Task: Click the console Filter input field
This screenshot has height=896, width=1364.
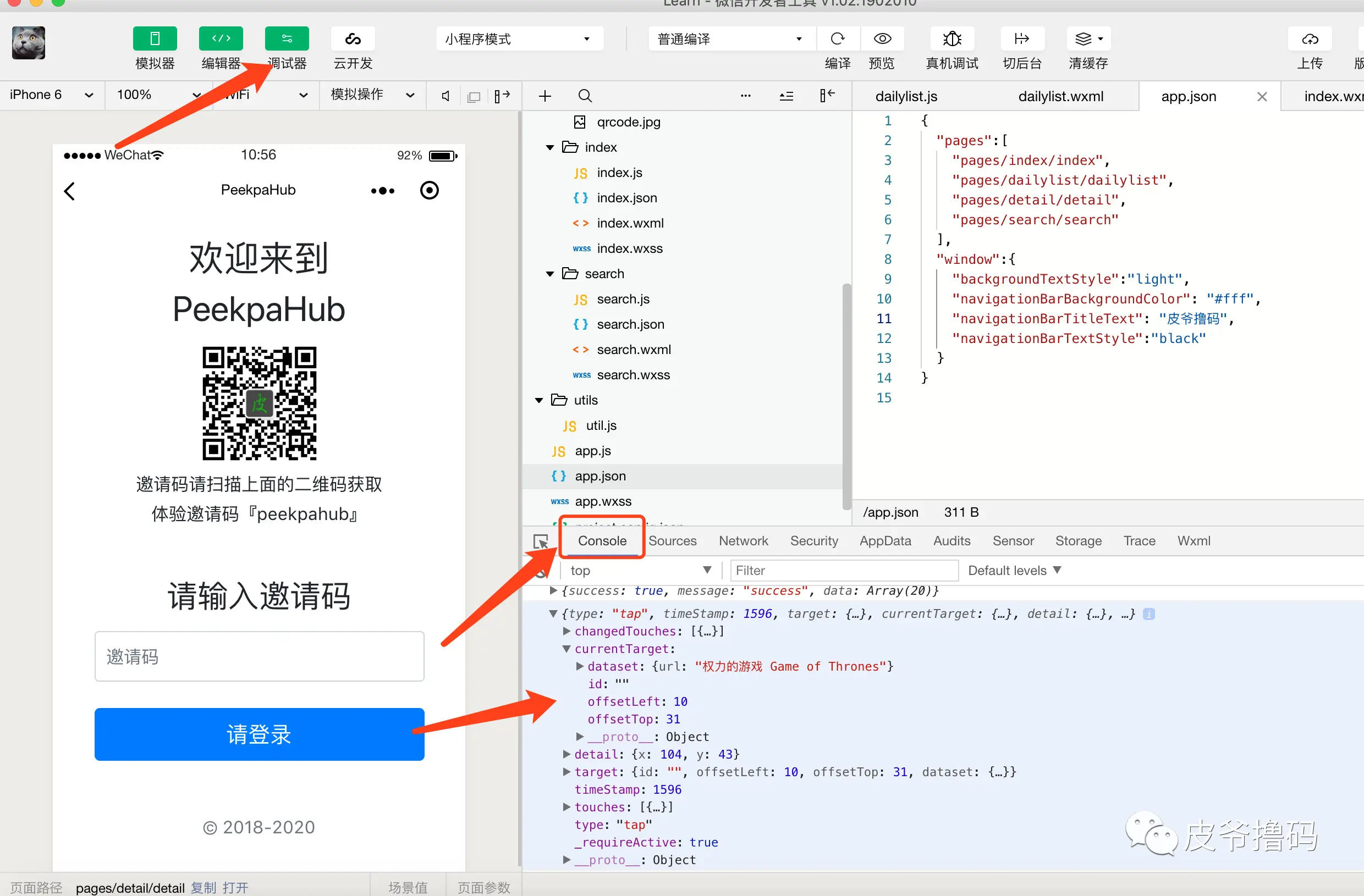Action: coord(844,571)
